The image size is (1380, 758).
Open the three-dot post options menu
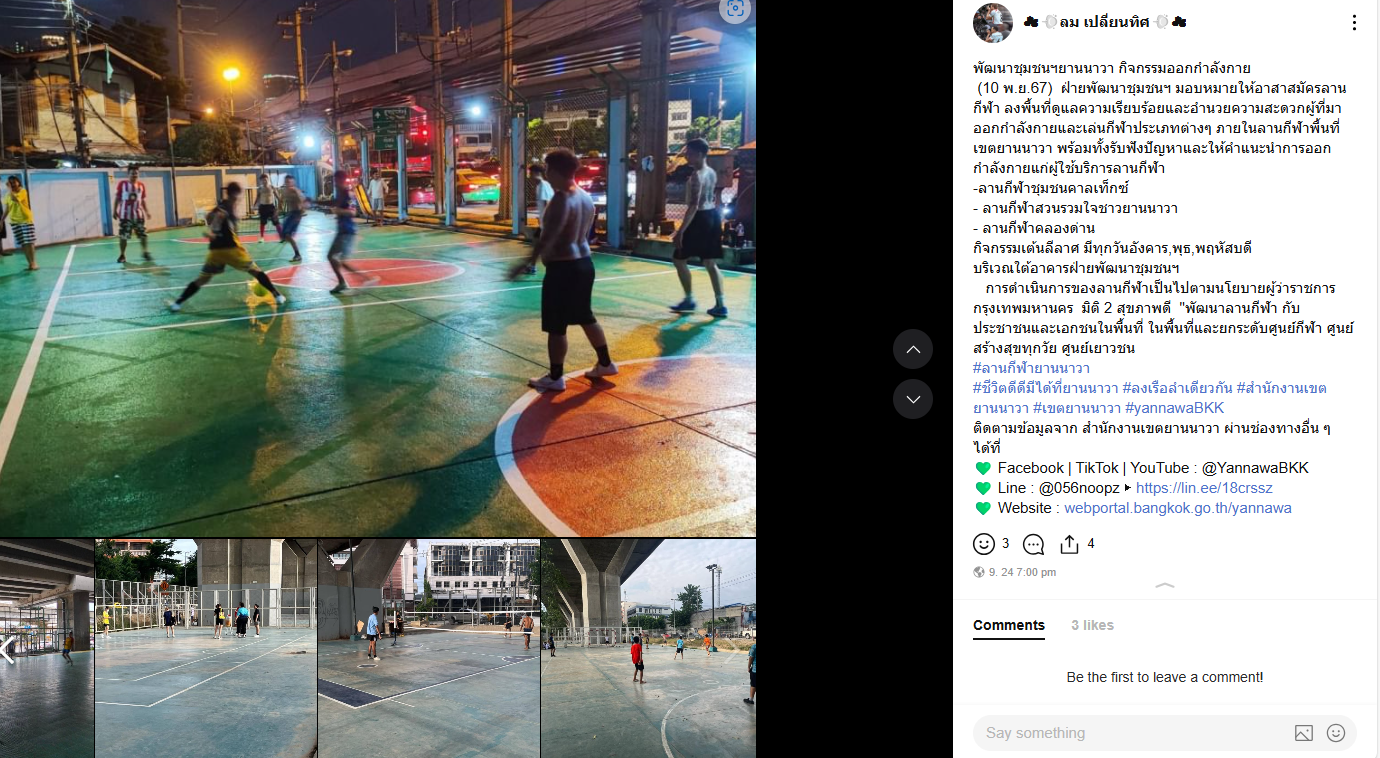coord(1354,22)
